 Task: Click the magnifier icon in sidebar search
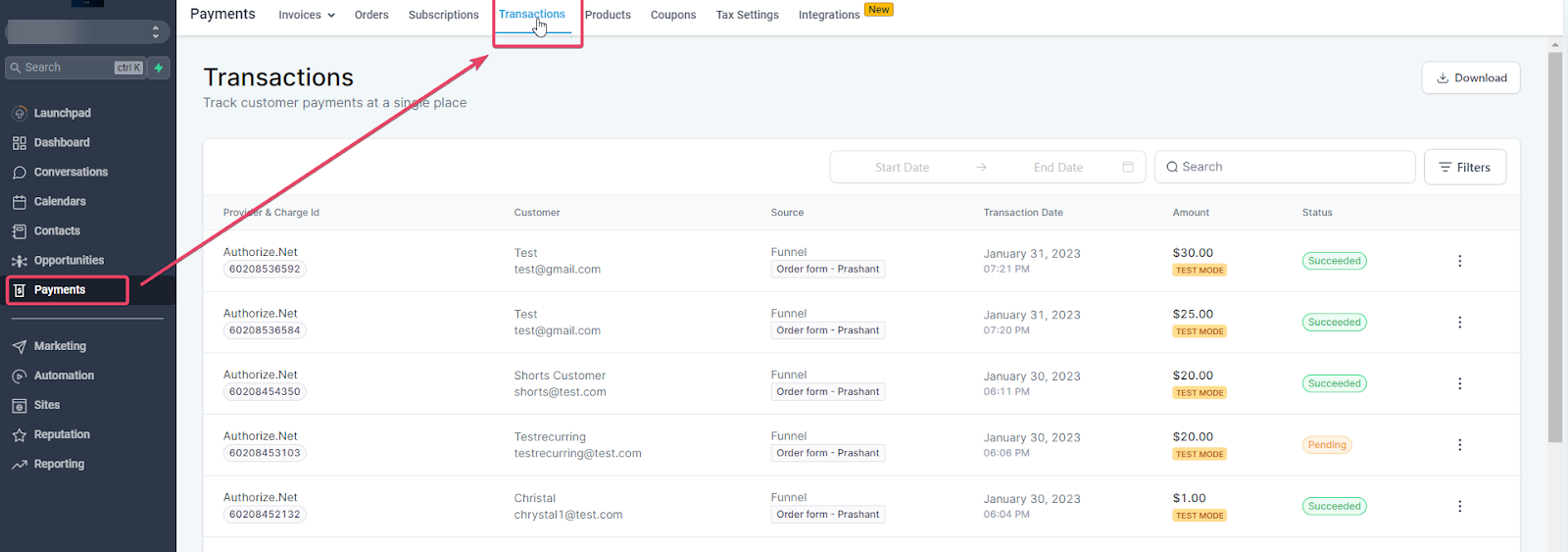(16, 68)
